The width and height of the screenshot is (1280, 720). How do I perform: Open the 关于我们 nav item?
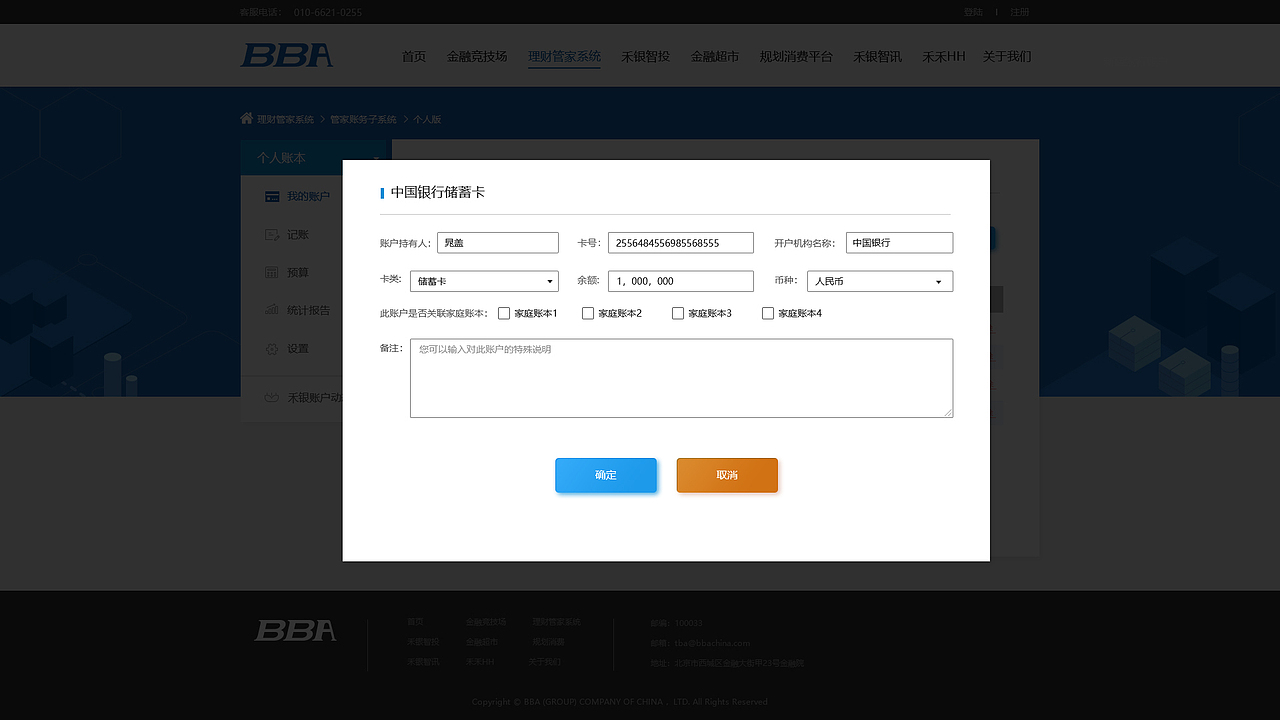coord(1007,56)
